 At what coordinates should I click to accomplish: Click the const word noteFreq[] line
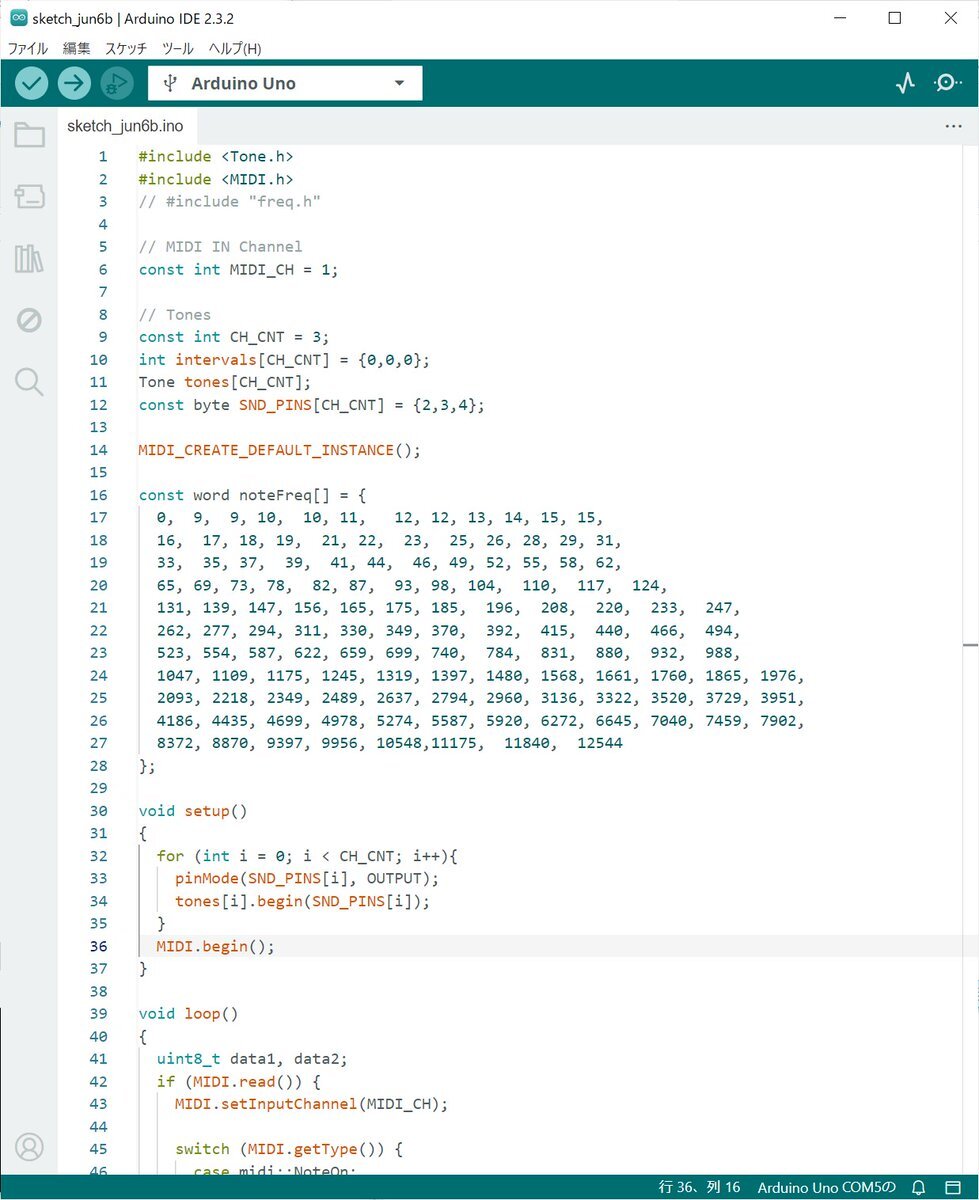pyautogui.click(x=253, y=495)
